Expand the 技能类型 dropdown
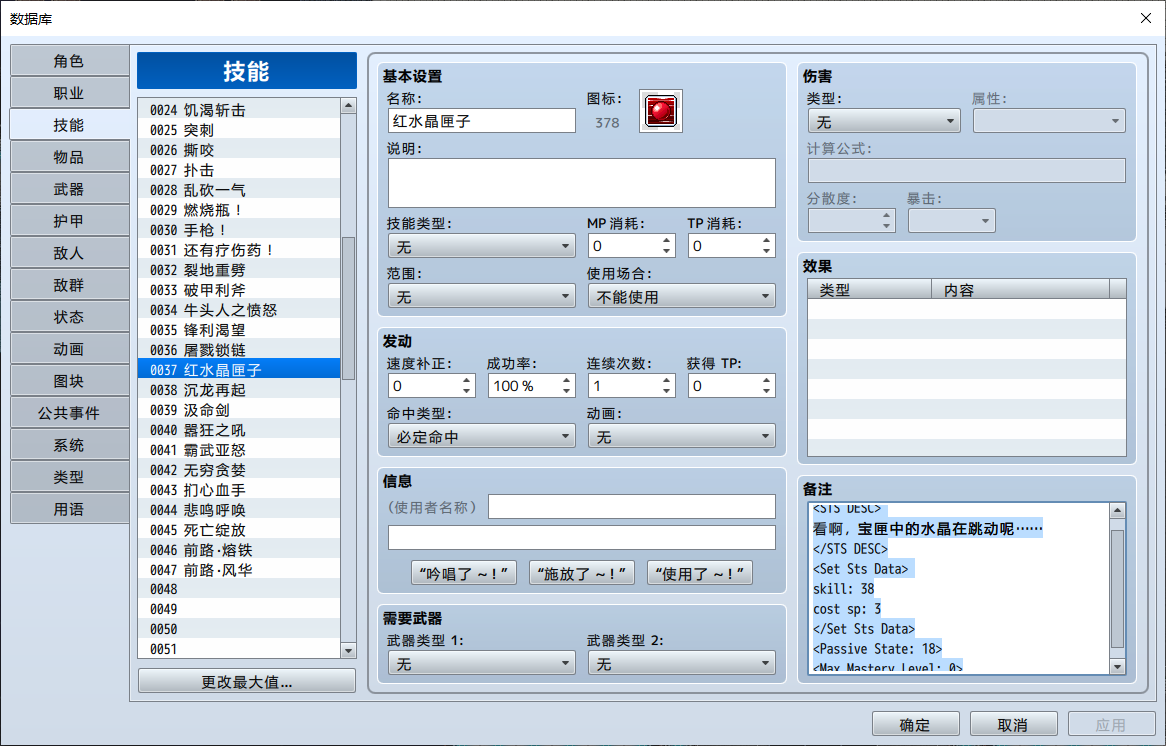The width and height of the screenshot is (1166, 746). point(482,246)
